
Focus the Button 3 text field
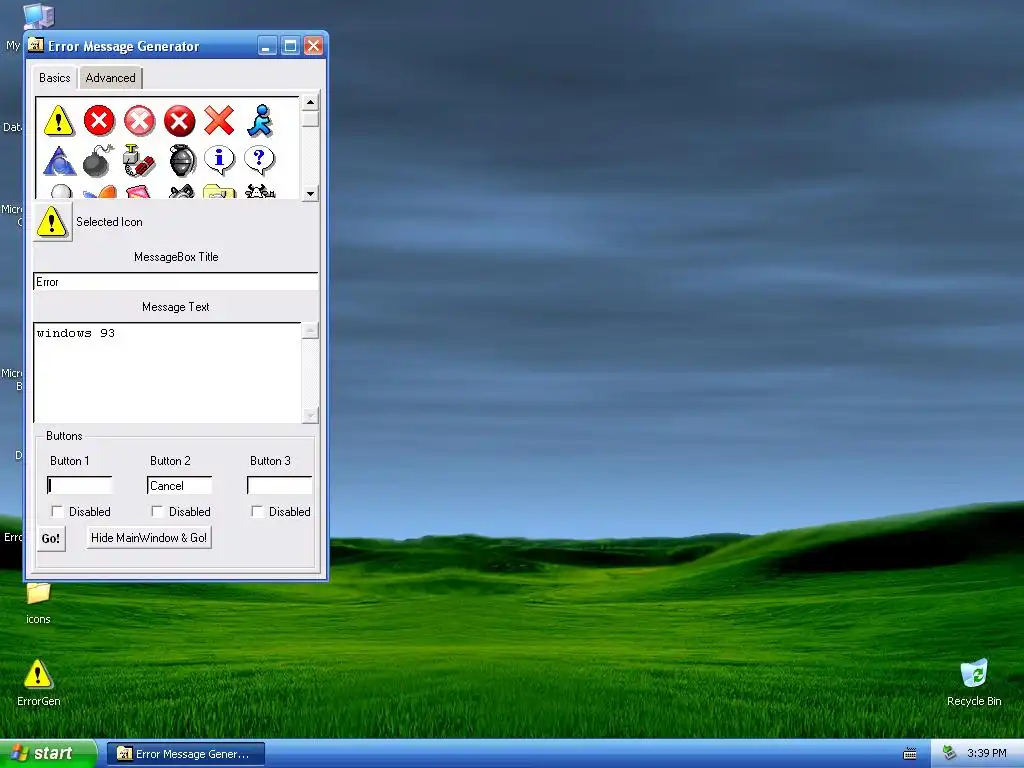[x=280, y=485]
